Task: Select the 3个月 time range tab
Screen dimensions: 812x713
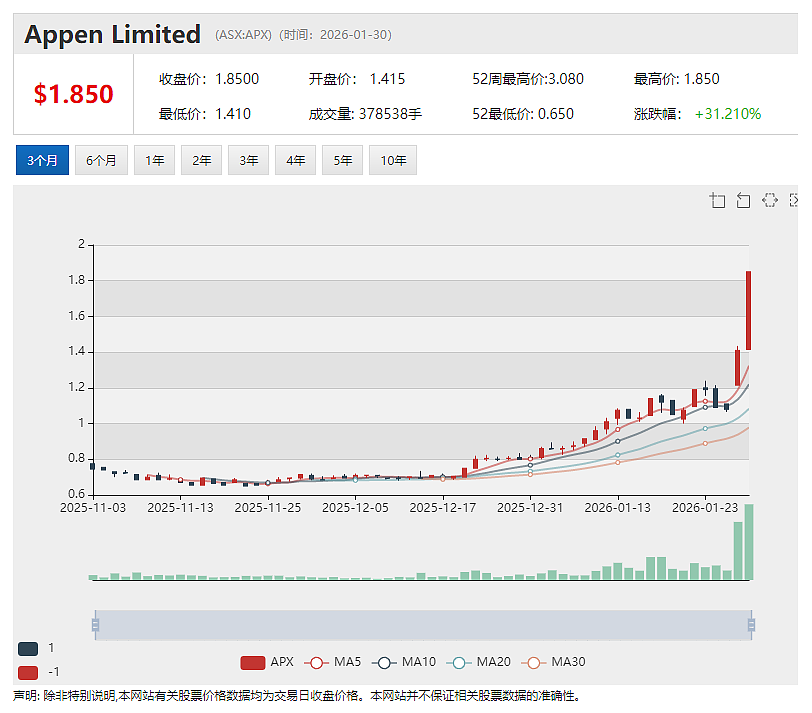Action: click(42, 160)
